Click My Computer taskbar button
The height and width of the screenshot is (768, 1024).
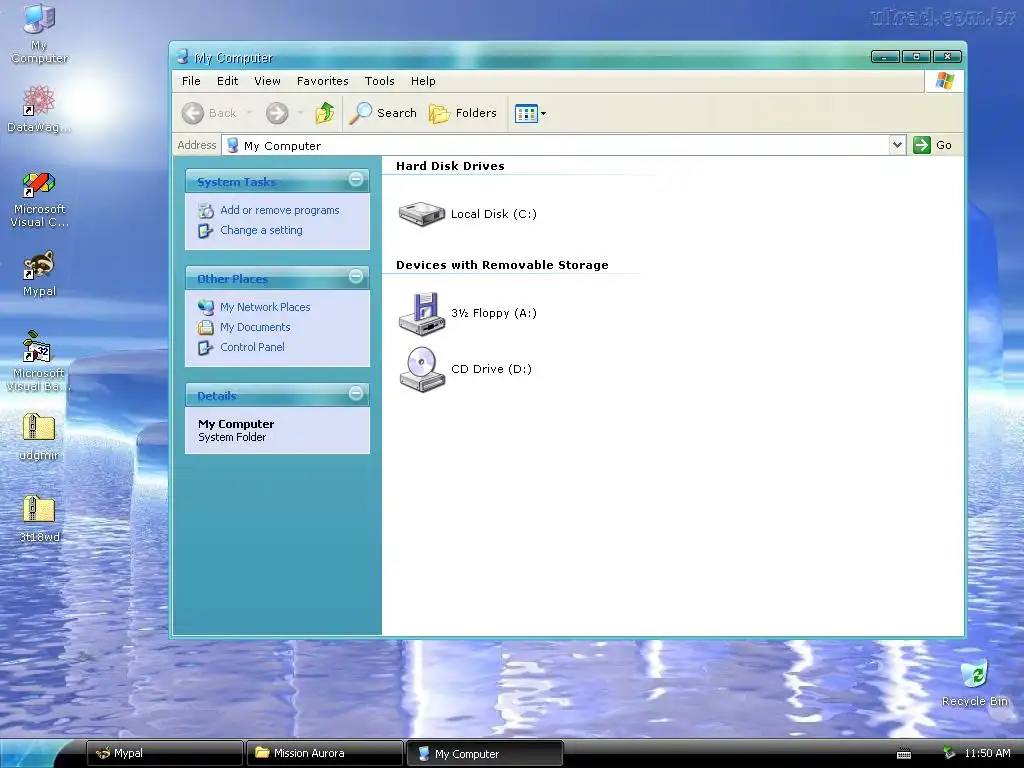[x=485, y=753]
